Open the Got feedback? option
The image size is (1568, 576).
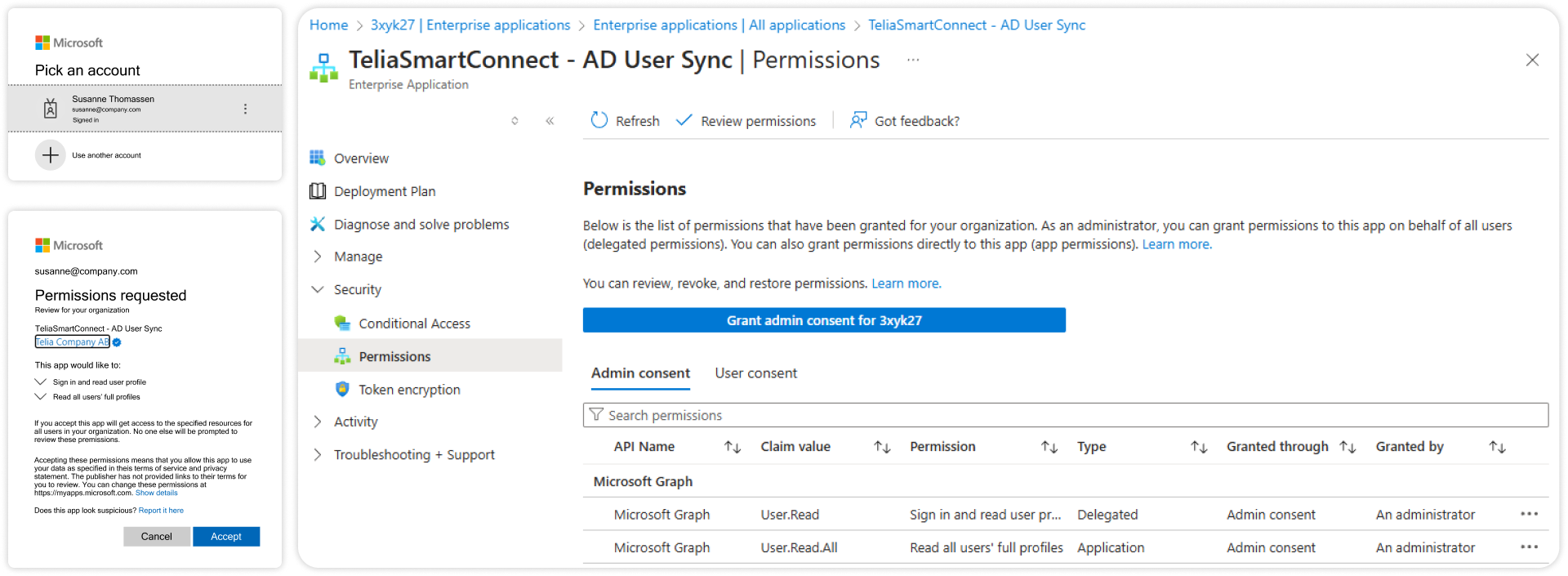coord(905,121)
